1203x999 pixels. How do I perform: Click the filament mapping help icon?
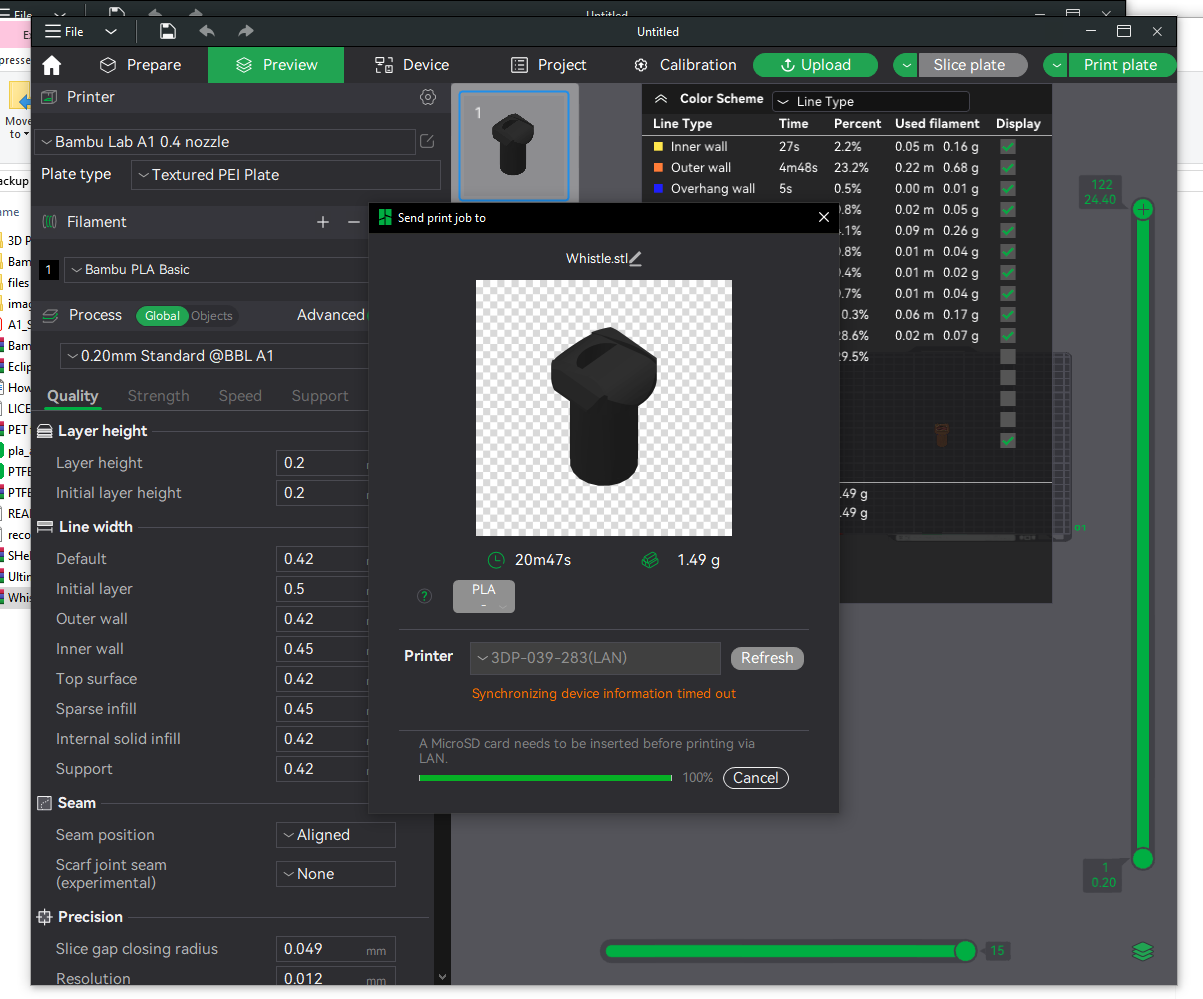(x=425, y=596)
